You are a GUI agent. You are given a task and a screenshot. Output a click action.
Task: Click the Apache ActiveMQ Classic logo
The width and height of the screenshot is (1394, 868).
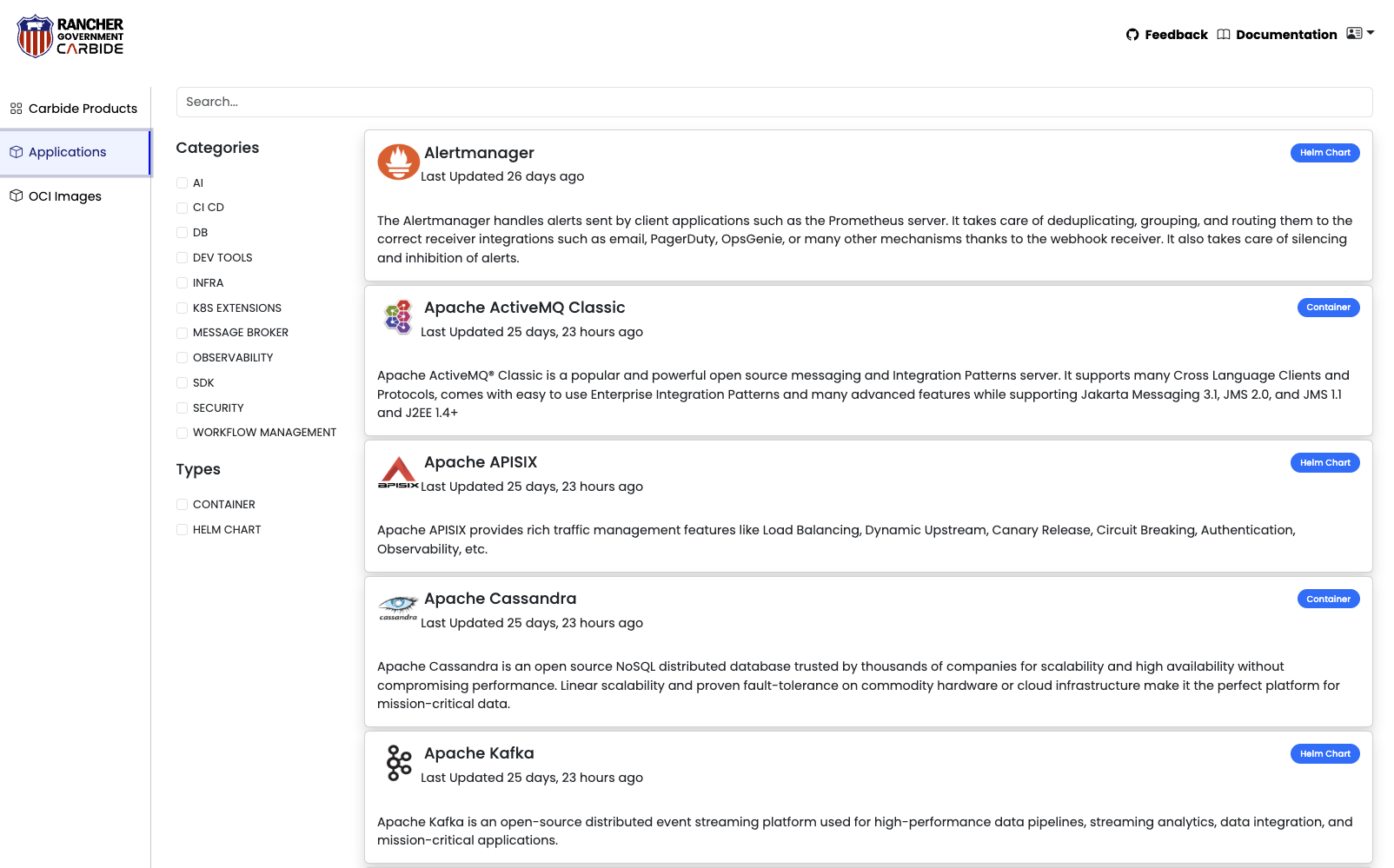(x=399, y=317)
